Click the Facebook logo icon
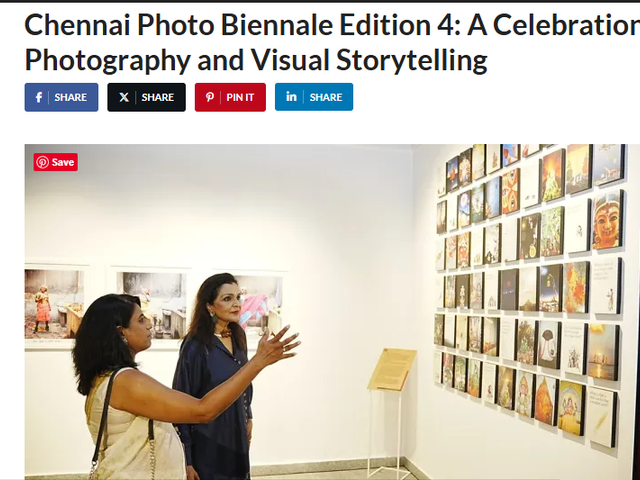Screen dimensions: 640x480 39,97
